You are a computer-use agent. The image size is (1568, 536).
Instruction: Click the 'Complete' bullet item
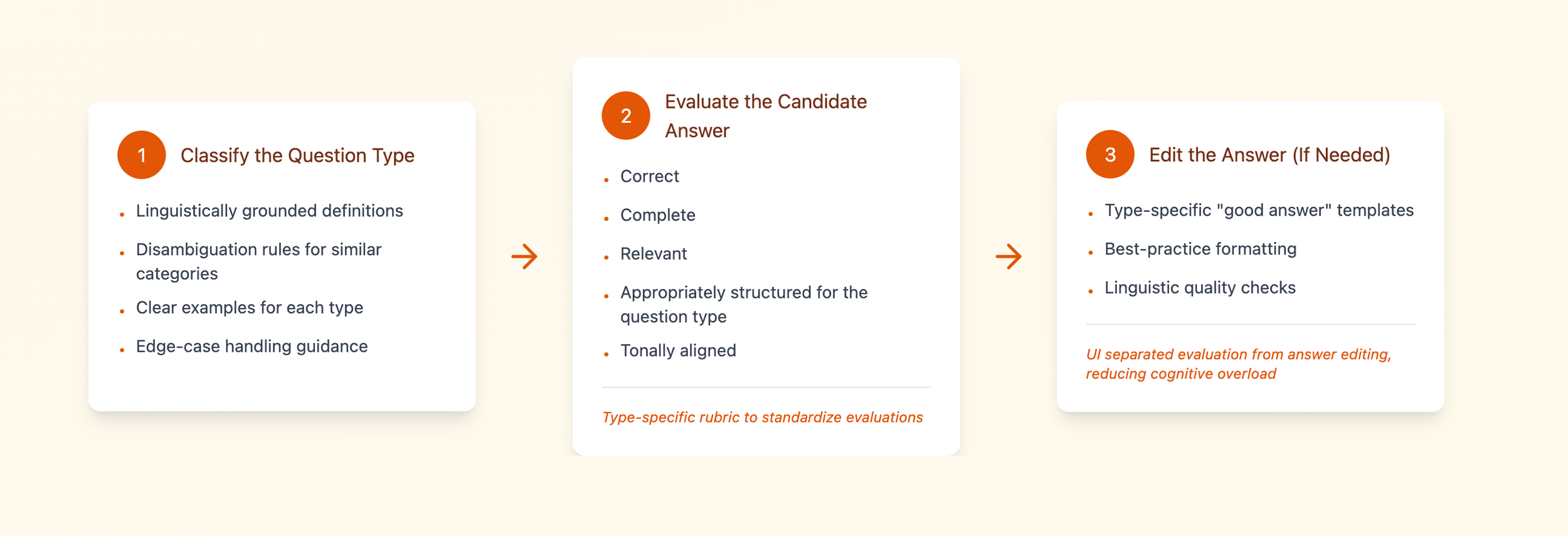coord(657,215)
